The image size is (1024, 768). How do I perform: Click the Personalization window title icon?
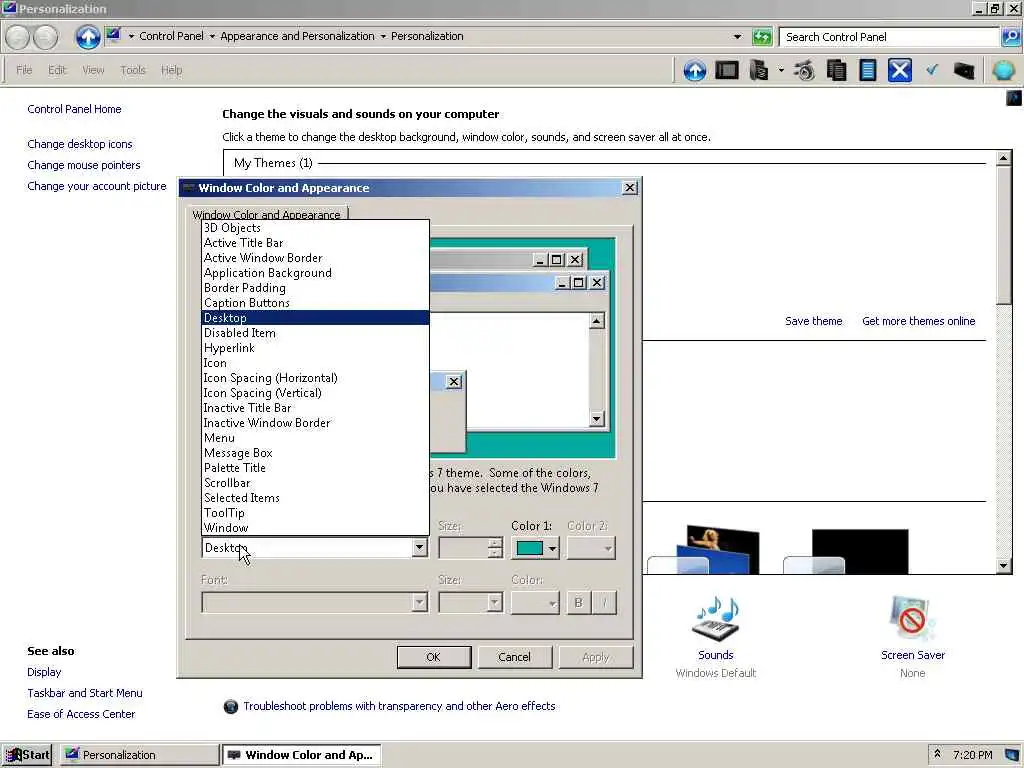click(x=9, y=8)
